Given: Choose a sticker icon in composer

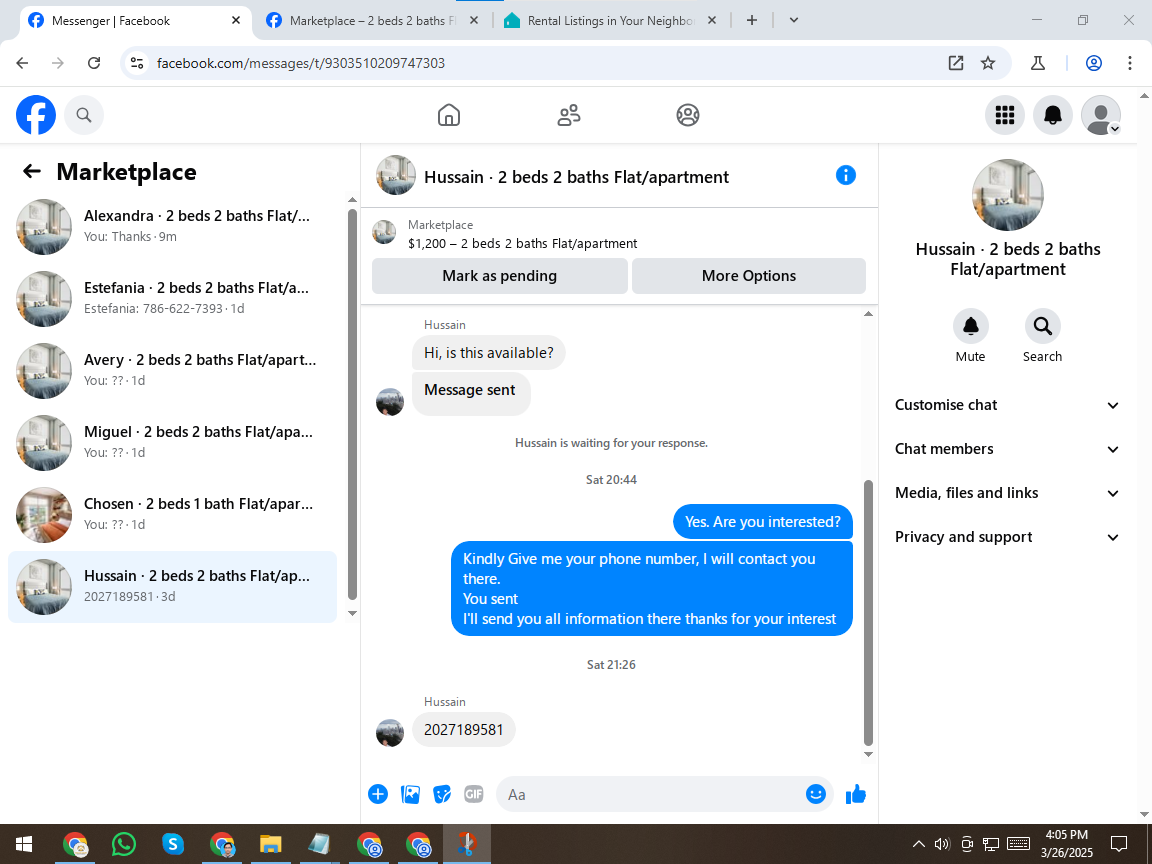Looking at the screenshot, I should pyautogui.click(x=442, y=794).
